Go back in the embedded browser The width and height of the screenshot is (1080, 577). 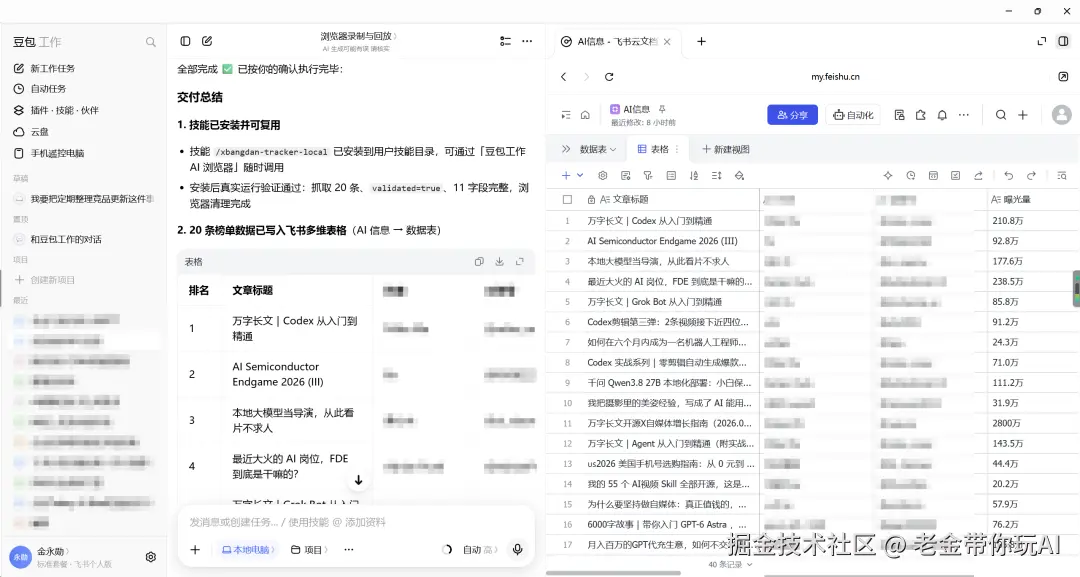(563, 77)
